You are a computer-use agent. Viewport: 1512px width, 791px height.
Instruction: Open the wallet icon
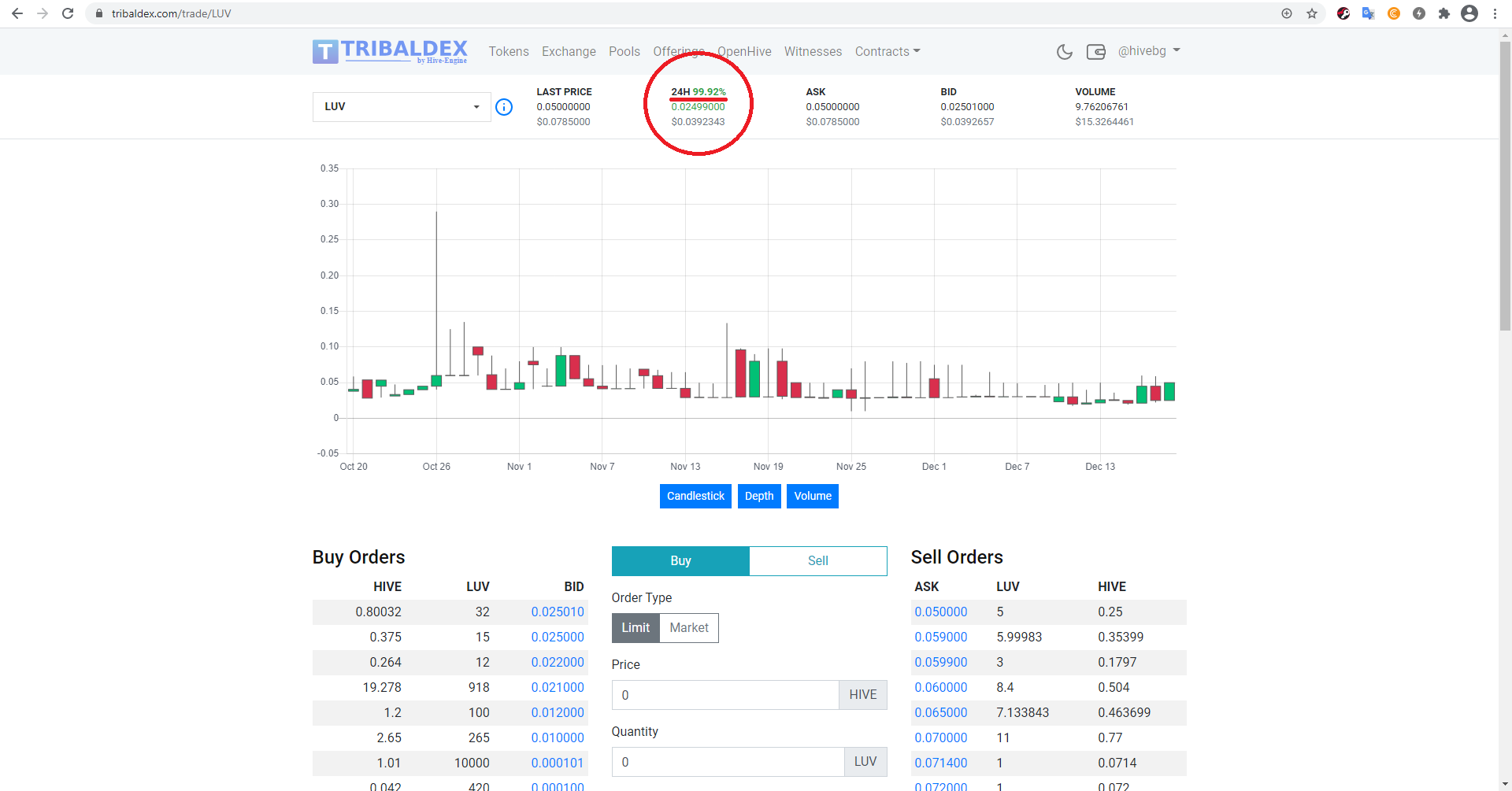point(1096,52)
